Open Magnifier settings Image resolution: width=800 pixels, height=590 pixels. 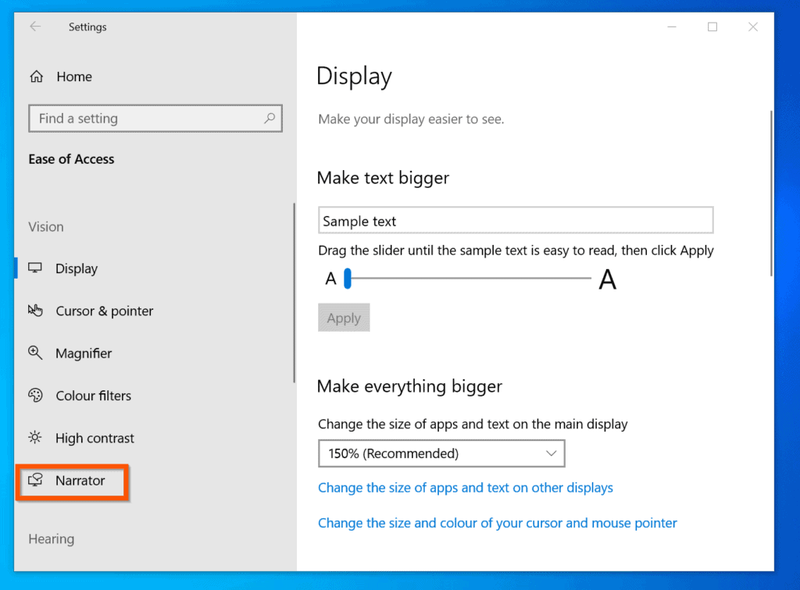[x=84, y=353]
